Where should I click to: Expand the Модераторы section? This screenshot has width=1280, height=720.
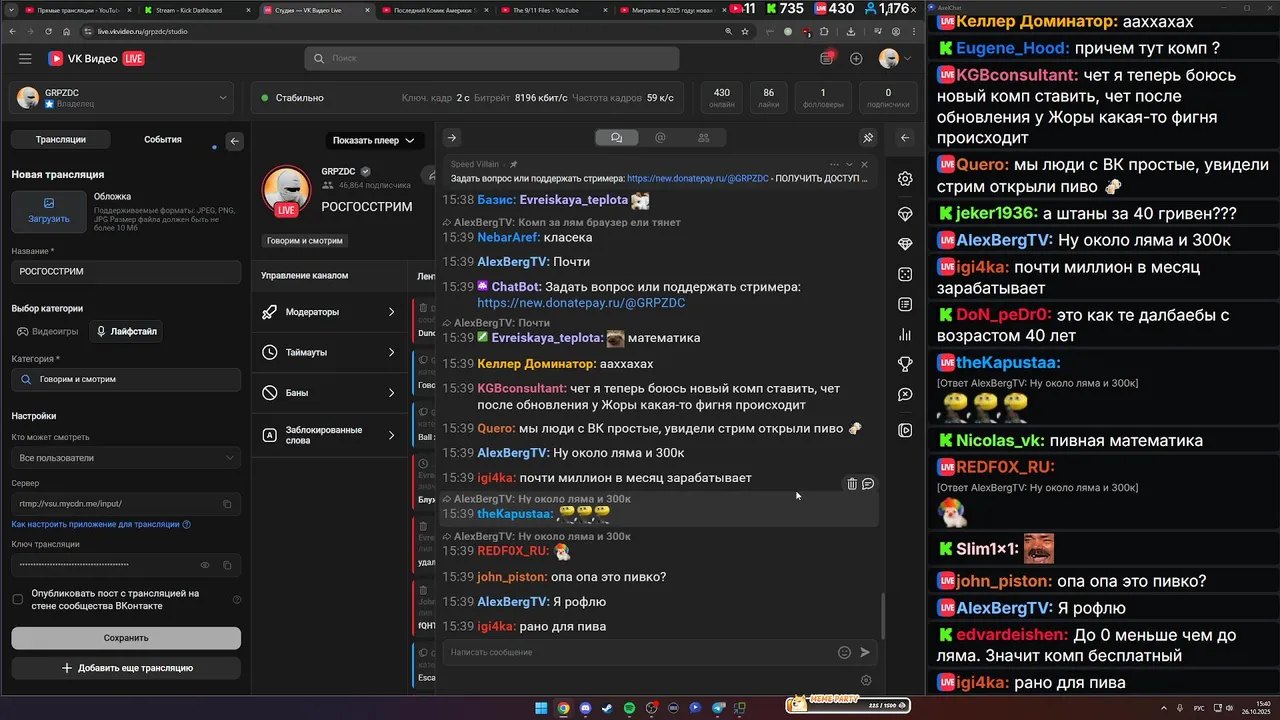[330, 312]
